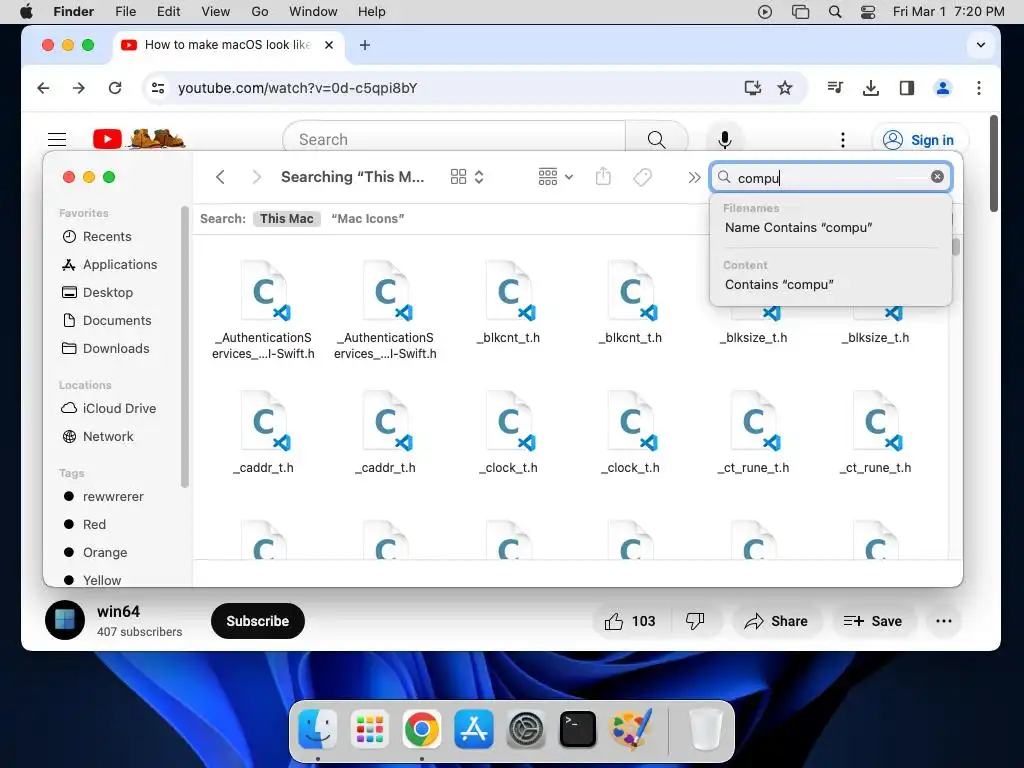Open a new Chrome tab
This screenshot has height=768, width=1024.
tap(365, 44)
